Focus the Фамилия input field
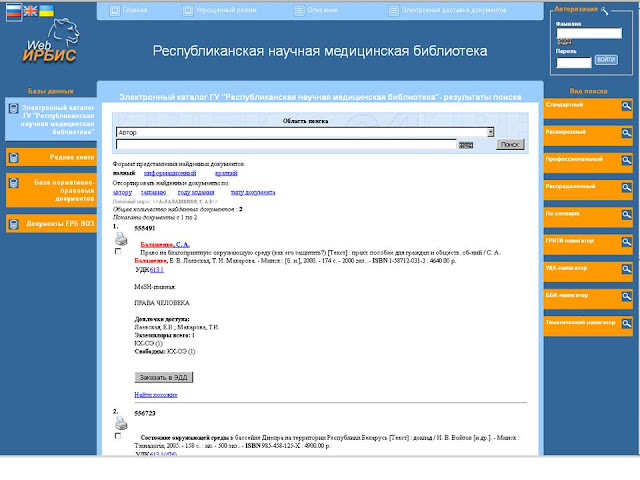Screen dimensions: 640x480 (589, 33)
